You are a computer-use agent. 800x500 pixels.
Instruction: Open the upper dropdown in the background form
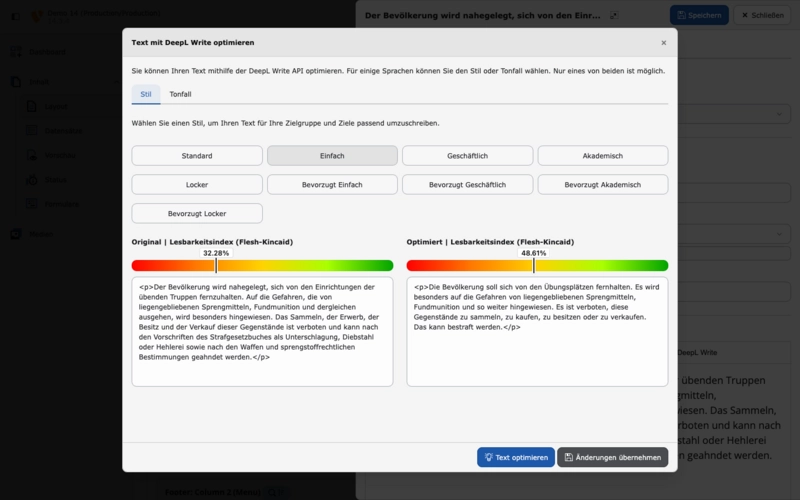[x=734, y=114]
